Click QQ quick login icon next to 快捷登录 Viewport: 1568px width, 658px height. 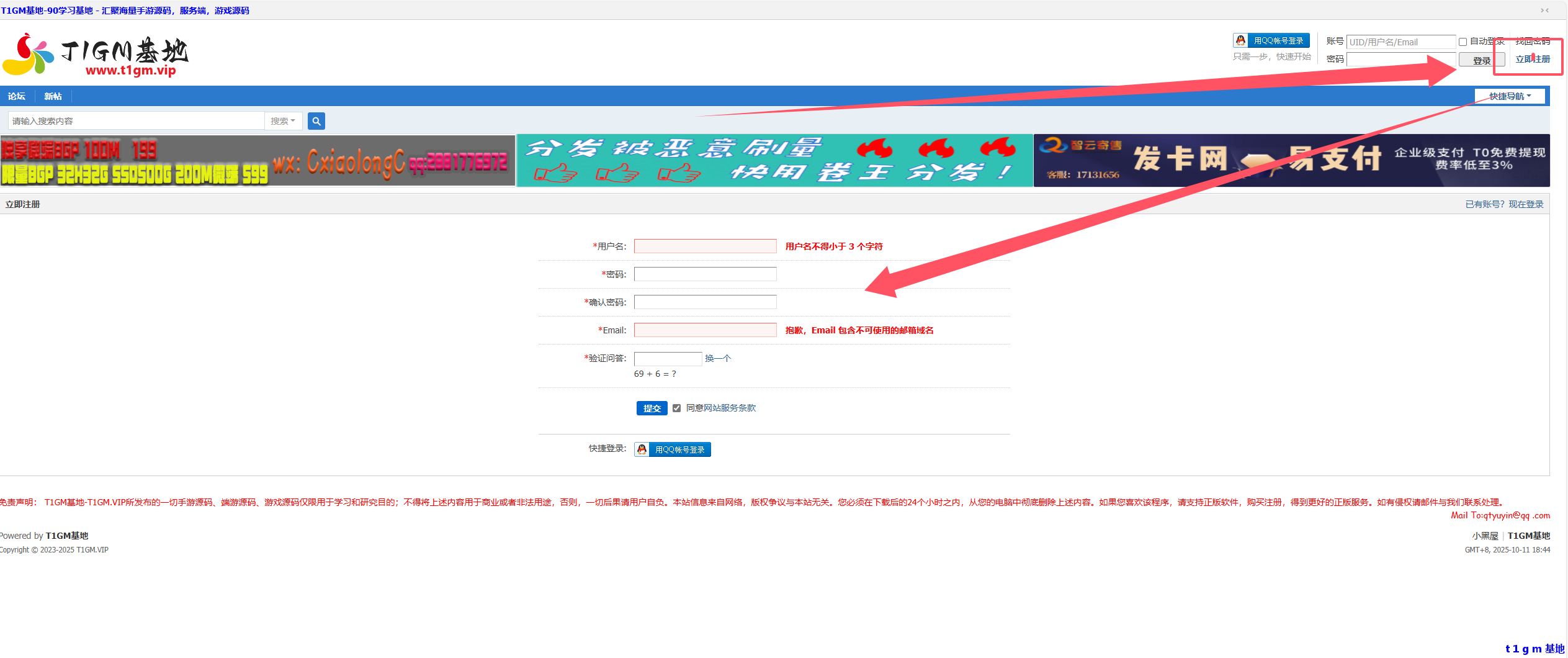point(643,449)
